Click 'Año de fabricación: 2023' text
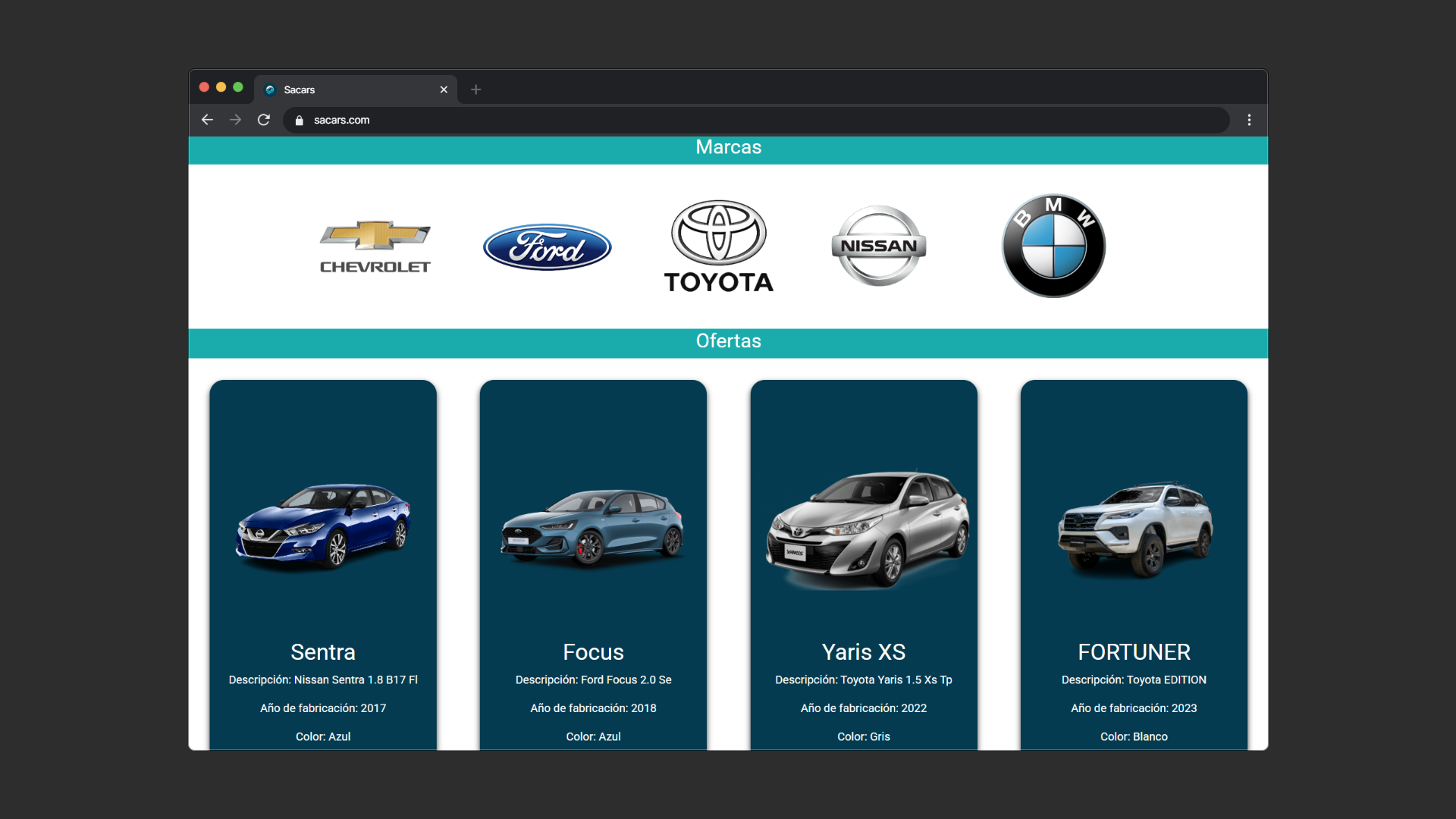This screenshot has height=819, width=1456. (1134, 708)
